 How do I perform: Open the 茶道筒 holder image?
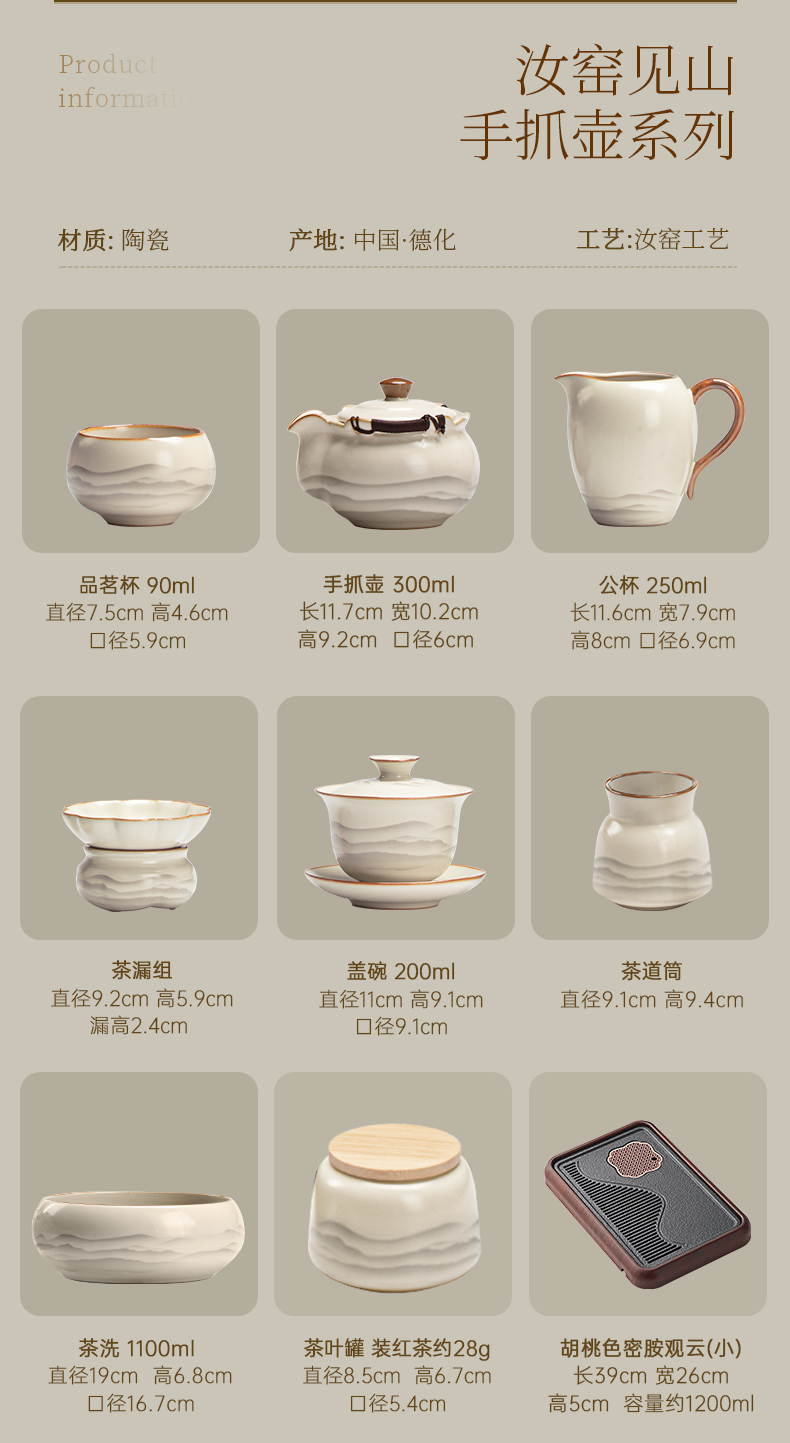pyautogui.click(x=650, y=818)
